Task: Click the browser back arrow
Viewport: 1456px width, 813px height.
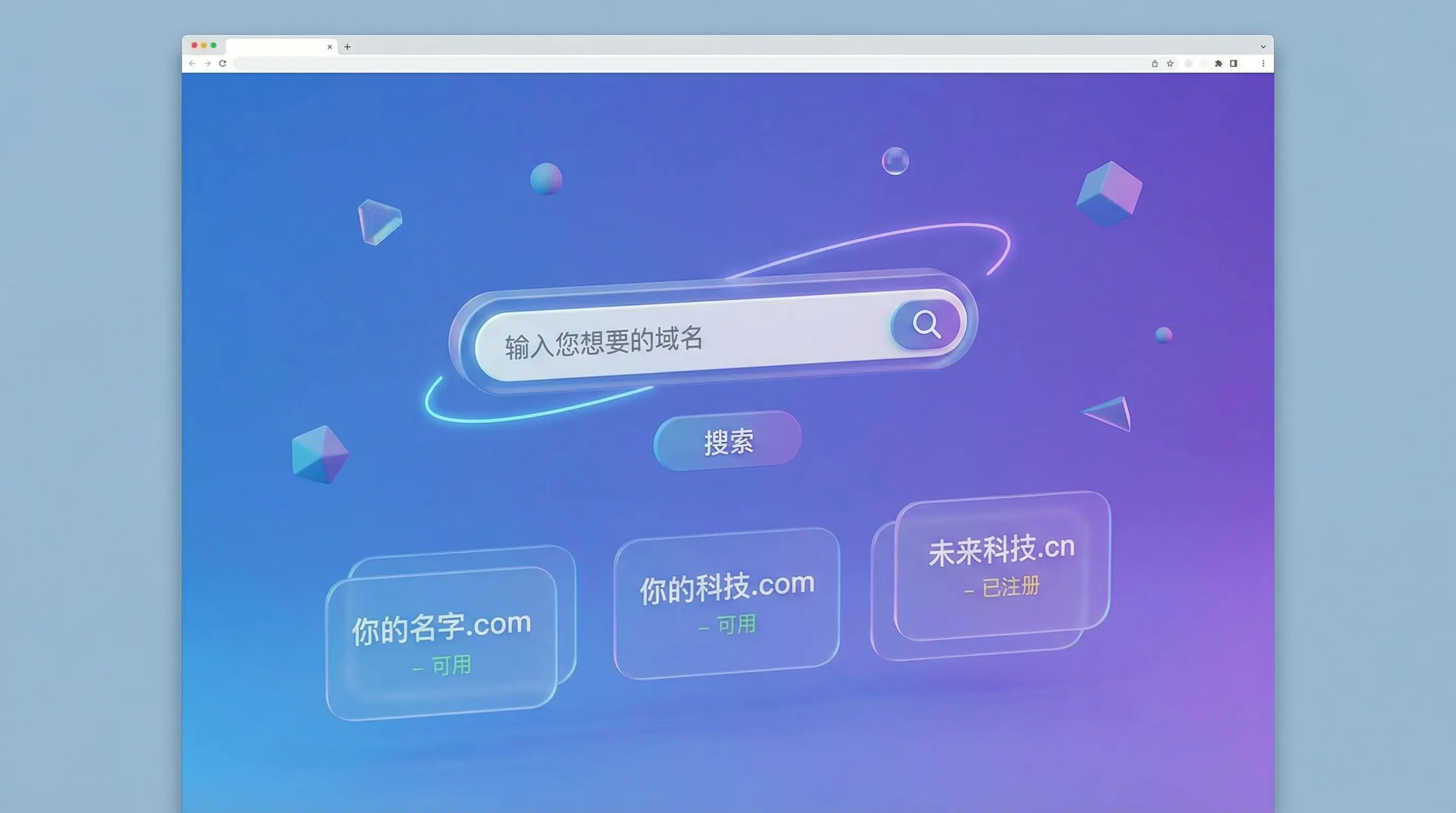Action: 193,64
